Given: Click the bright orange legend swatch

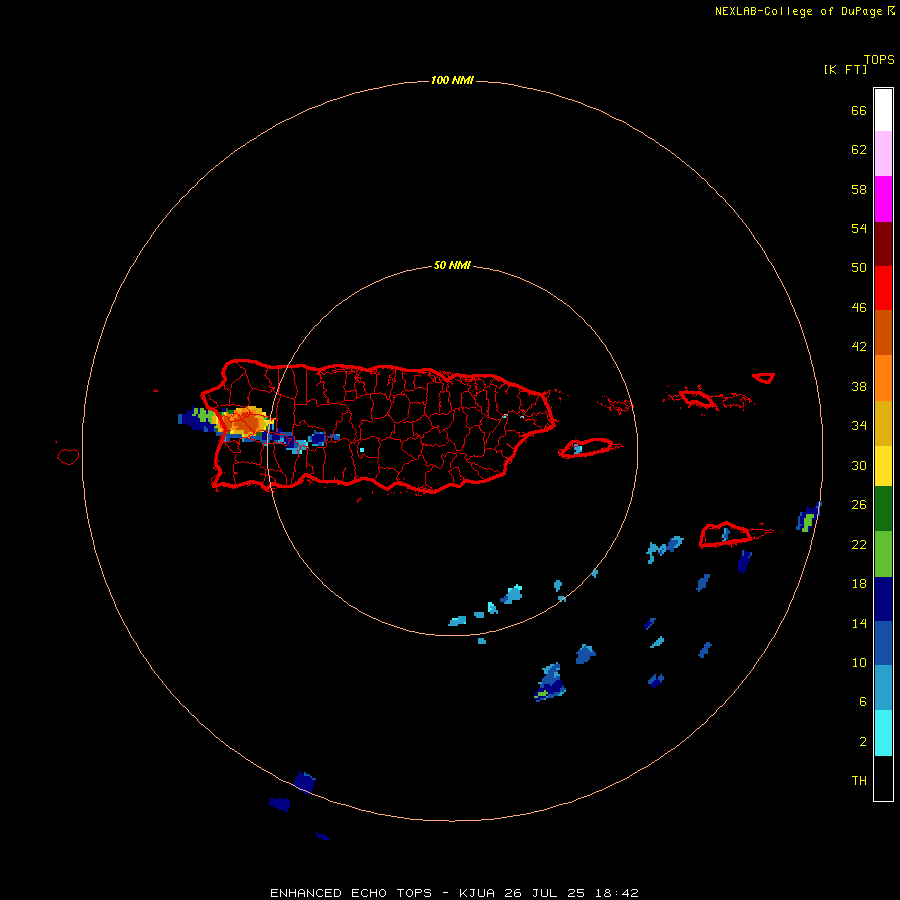Looking at the screenshot, I should coord(883,378).
